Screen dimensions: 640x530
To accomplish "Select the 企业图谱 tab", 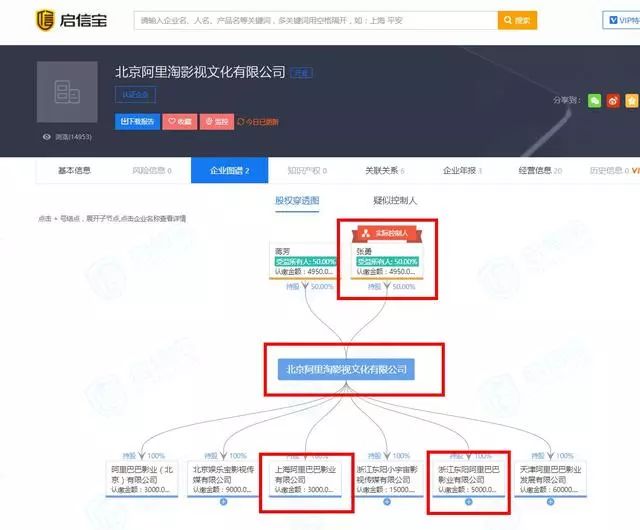I will tap(229, 170).
